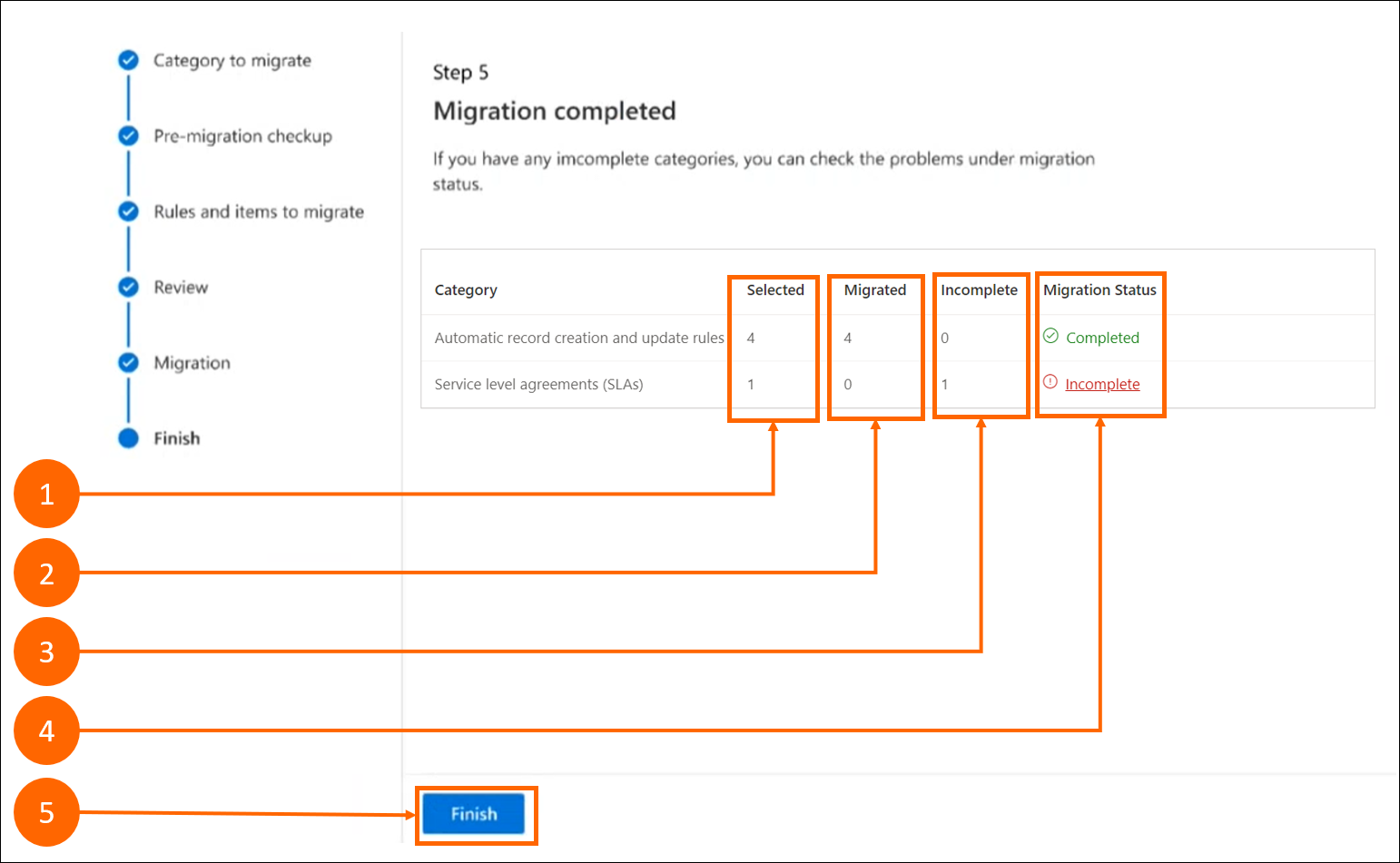1400x863 pixels.
Task: Select Rules and items to migrate step
Action: 259,211
